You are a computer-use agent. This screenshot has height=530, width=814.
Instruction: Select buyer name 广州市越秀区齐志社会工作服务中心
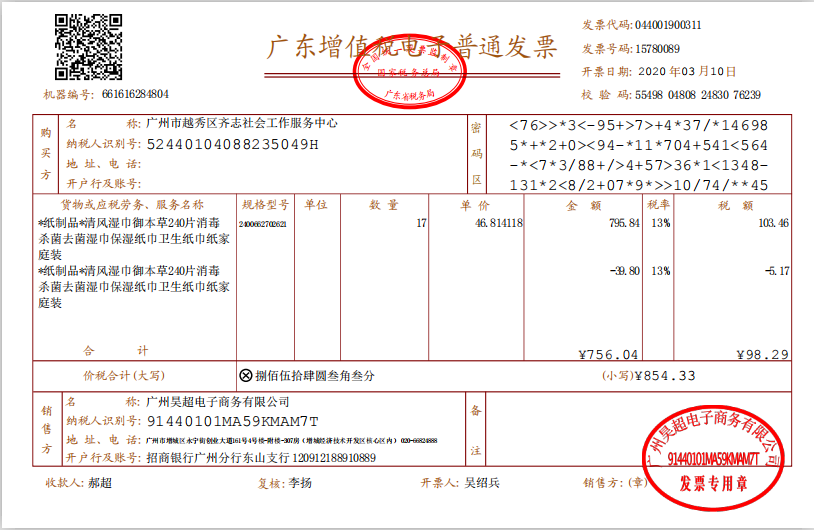[x=242, y=123]
